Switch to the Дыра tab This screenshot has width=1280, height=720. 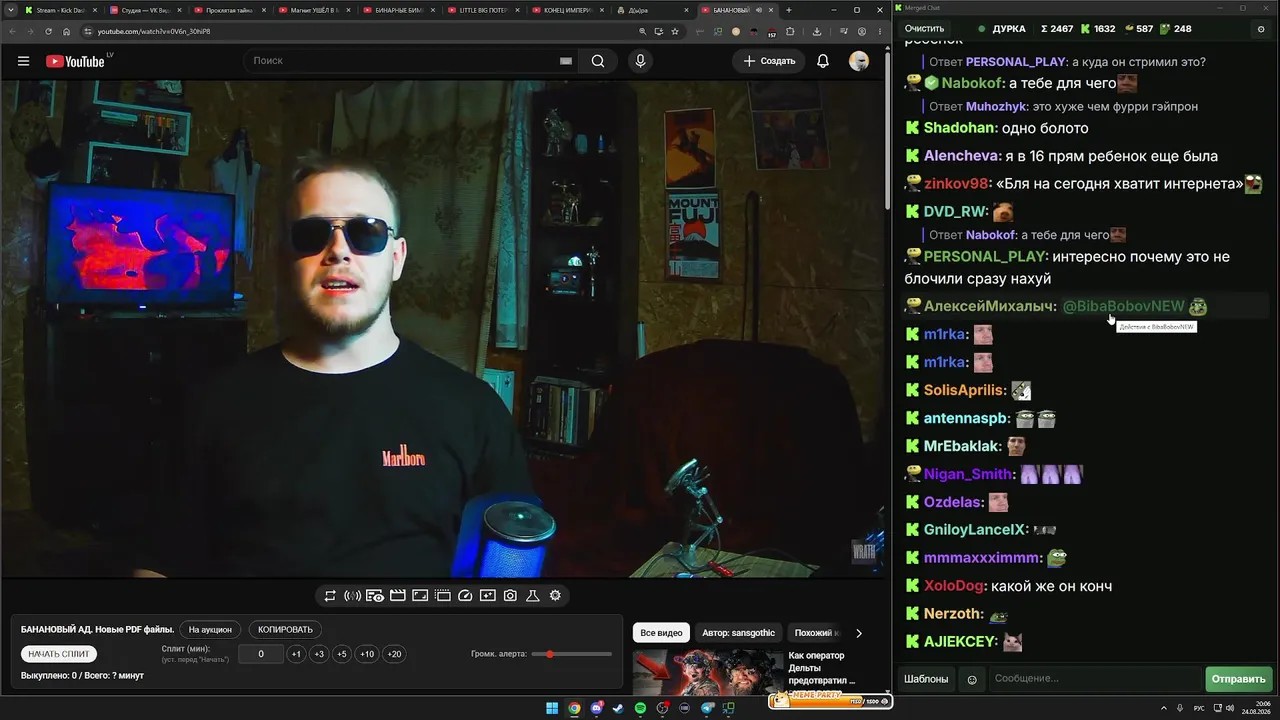(655, 10)
